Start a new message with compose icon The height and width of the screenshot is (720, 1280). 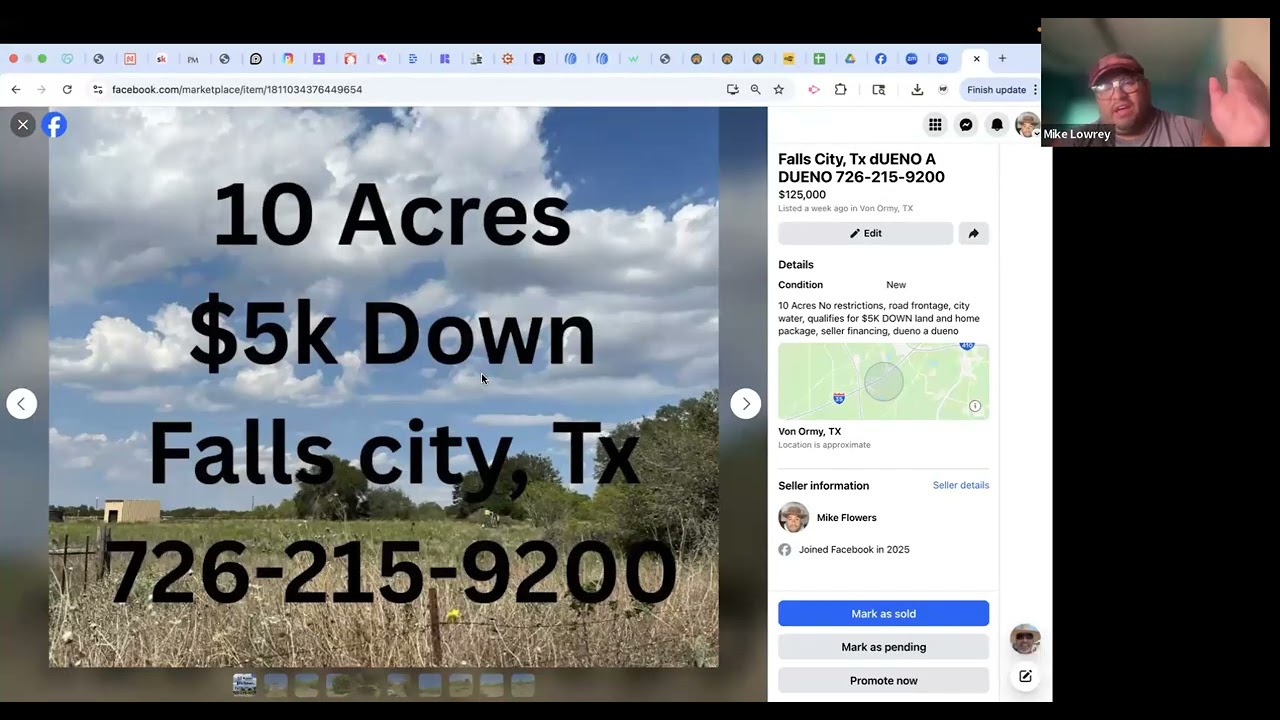click(1025, 677)
